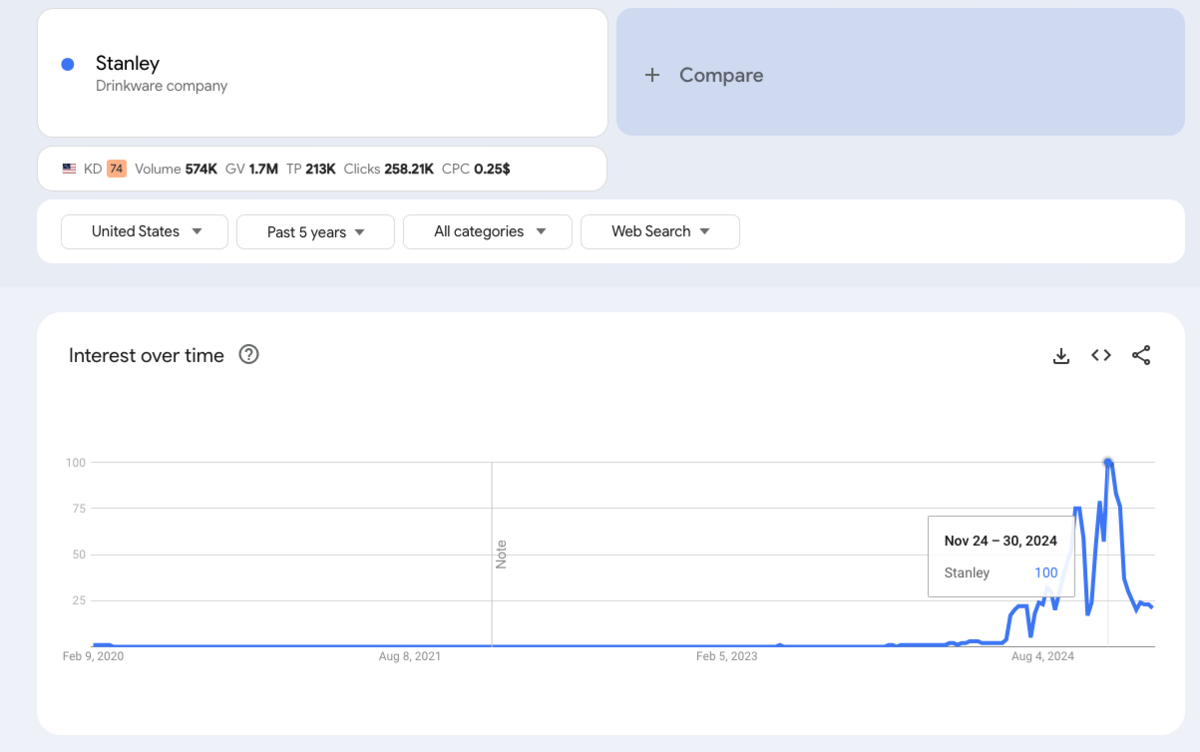The width and height of the screenshot is (1200, 752).
Task: Click the help icon beside Interest over time
Action: [x=248, y=354]
